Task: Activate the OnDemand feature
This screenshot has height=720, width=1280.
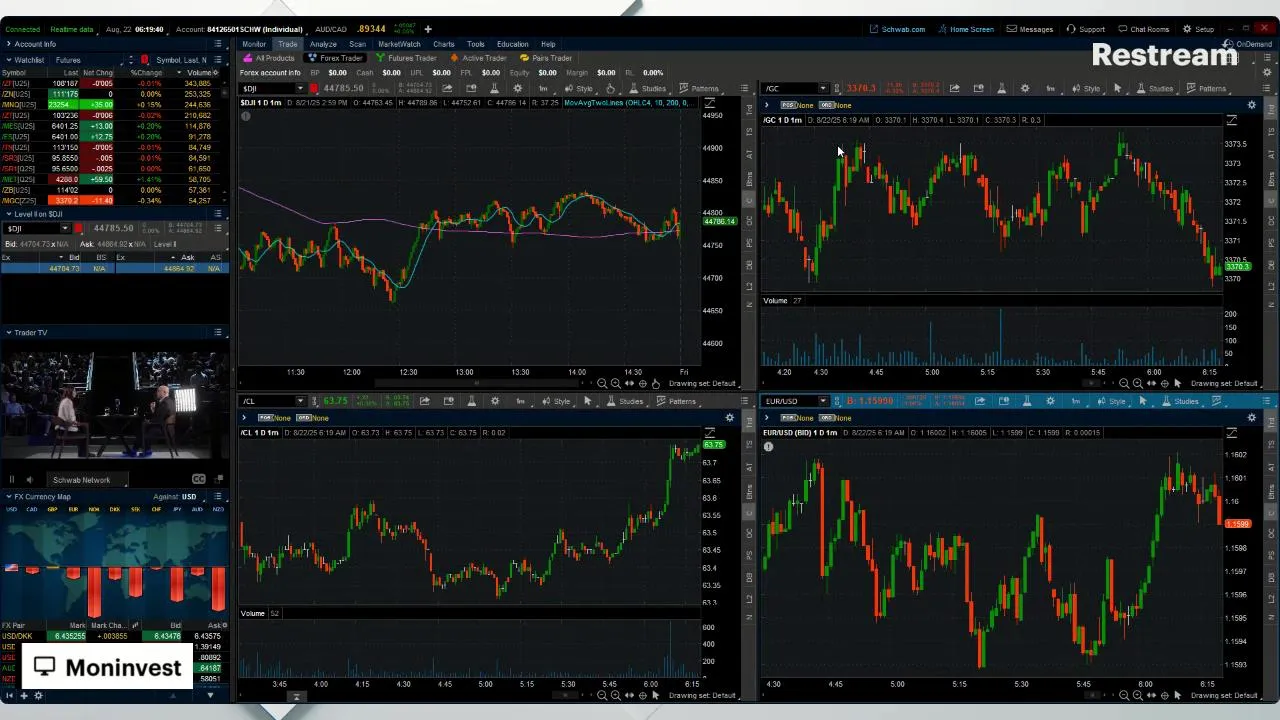Action: tap(1248, 44)
